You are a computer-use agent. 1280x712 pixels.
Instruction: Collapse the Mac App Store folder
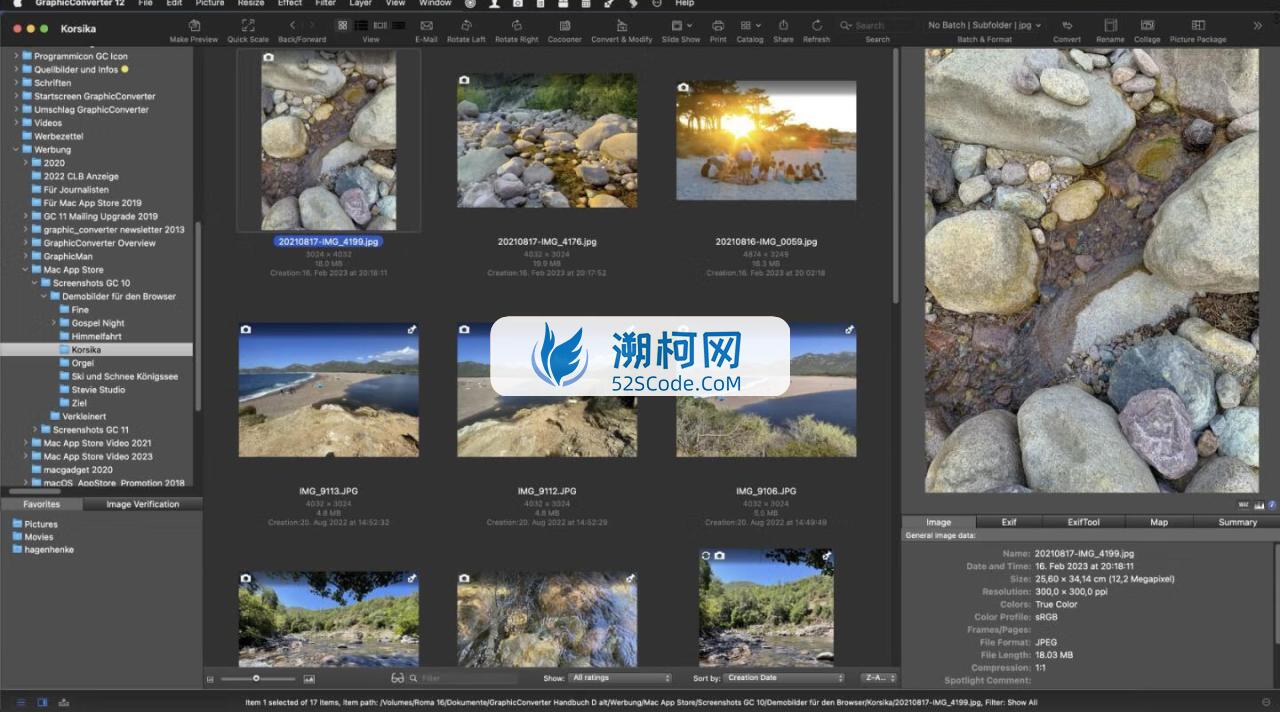26,270
